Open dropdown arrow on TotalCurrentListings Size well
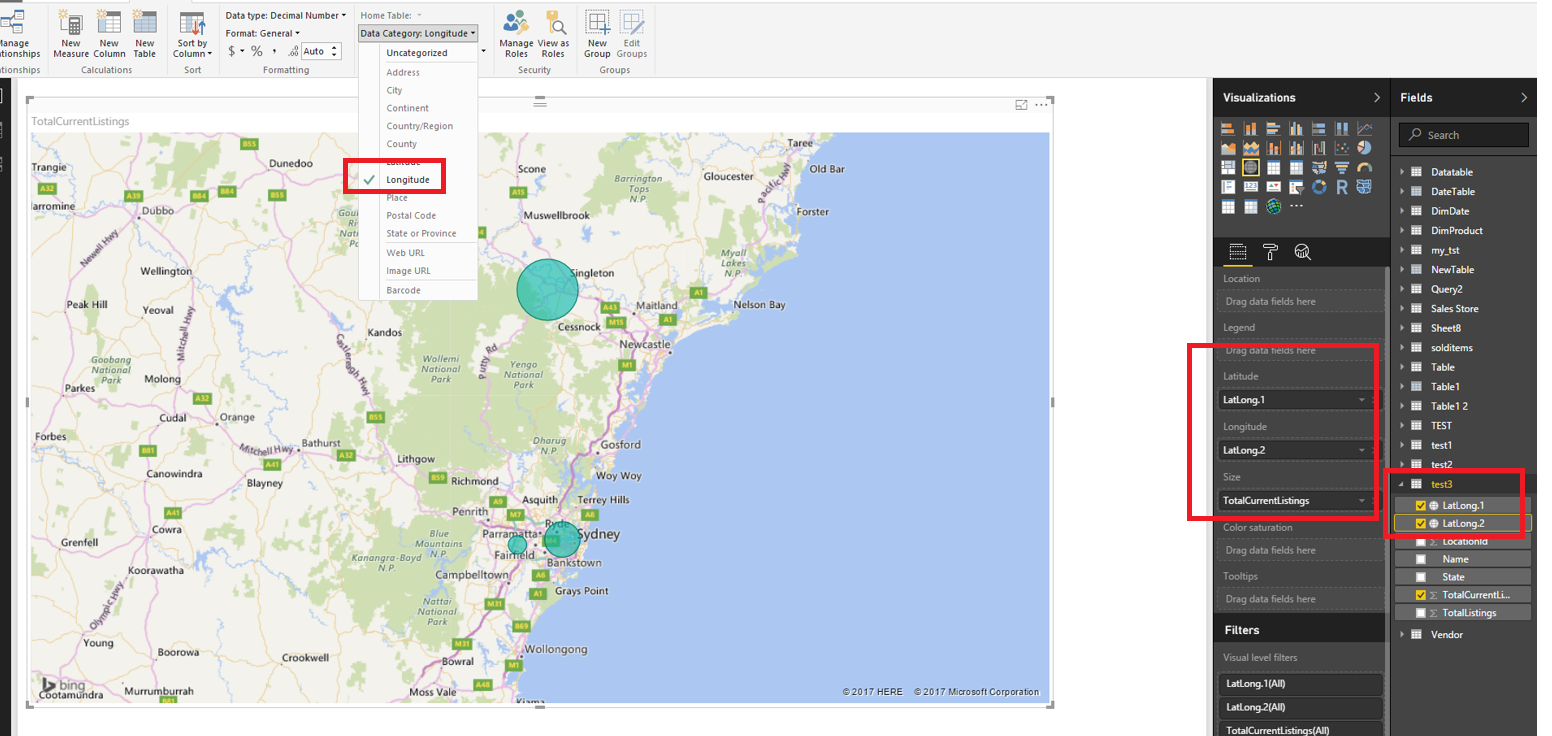This screenshot has width=1552, height=736. [x=1362, y=500]
